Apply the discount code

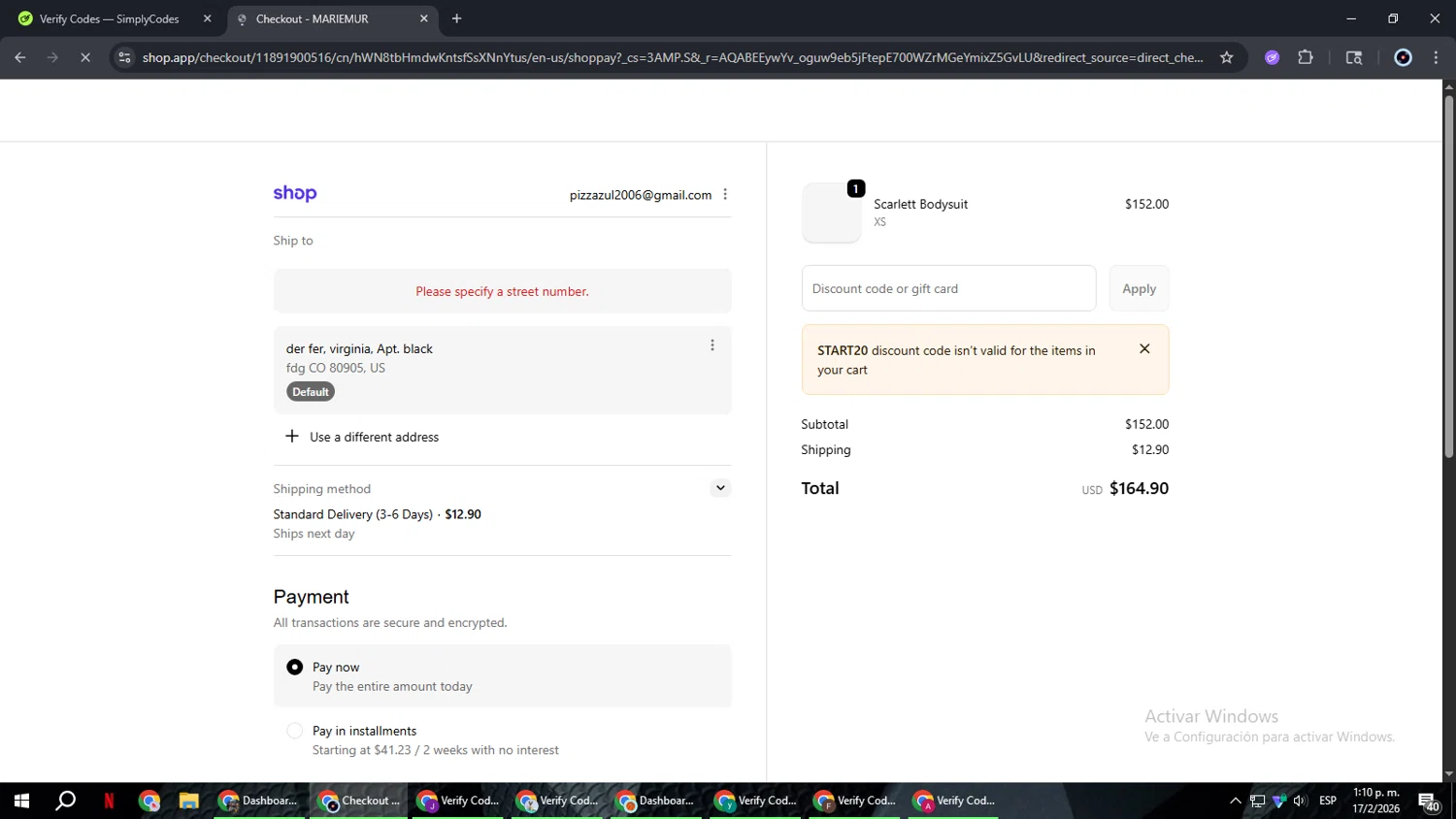pos(1139,288)
